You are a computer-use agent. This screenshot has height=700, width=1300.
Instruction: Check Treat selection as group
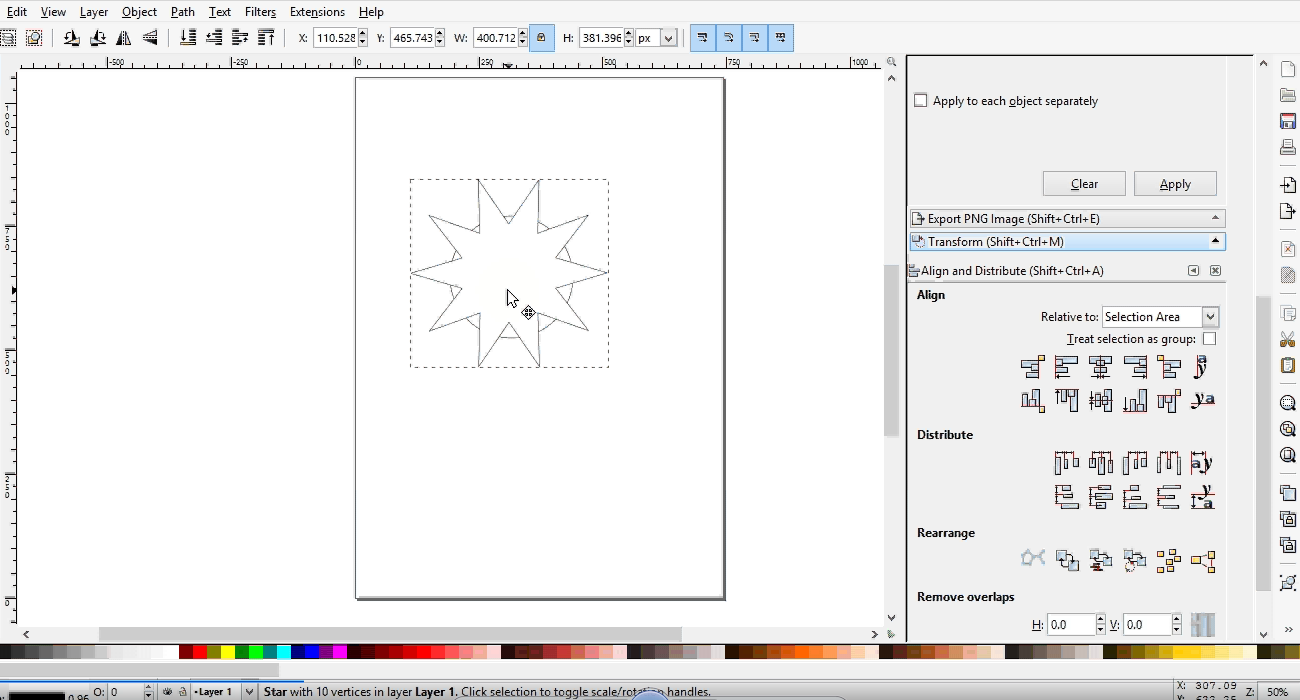pos(1209,339)
